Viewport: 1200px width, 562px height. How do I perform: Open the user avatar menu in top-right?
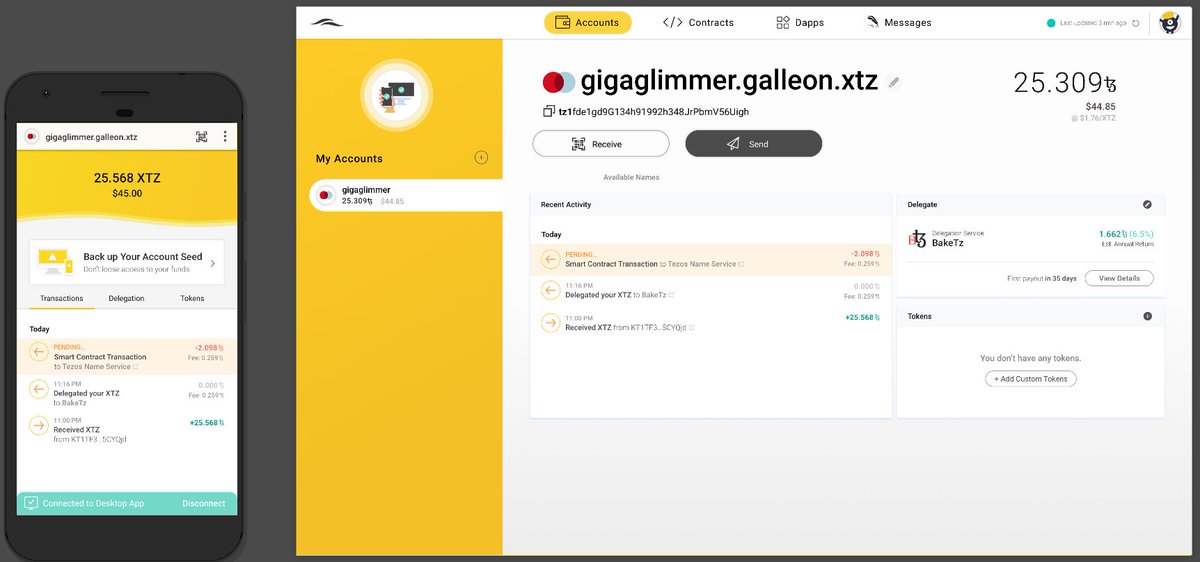[x=1169, y=22]
